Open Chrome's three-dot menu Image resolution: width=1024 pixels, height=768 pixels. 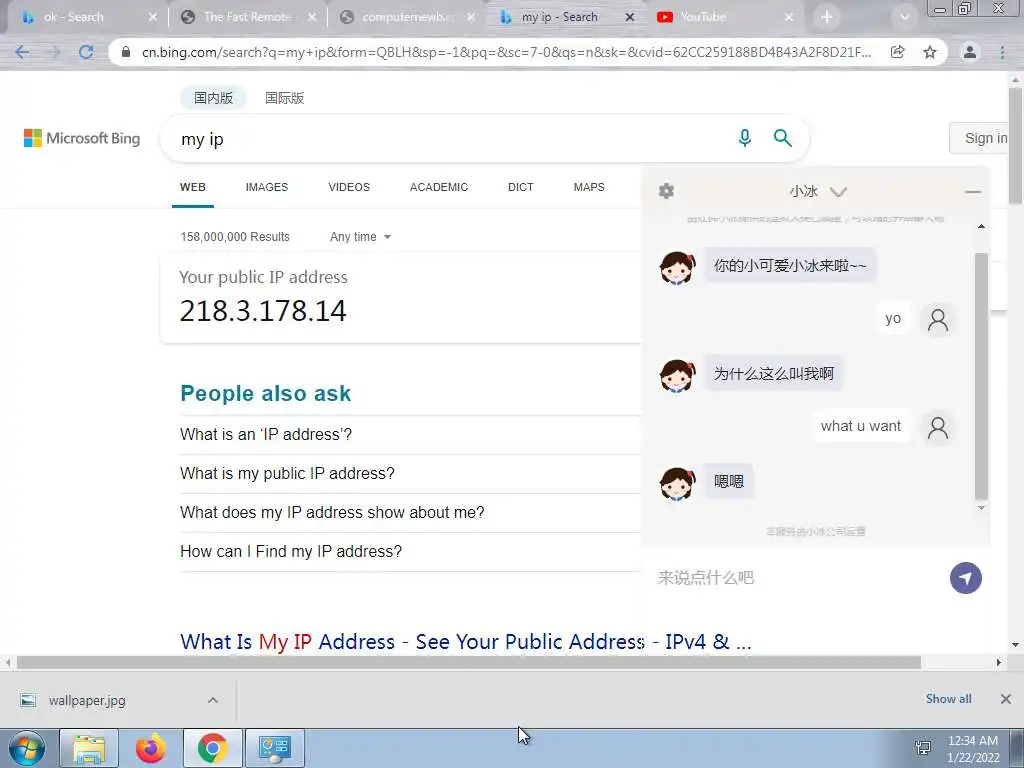(1002, 52)
